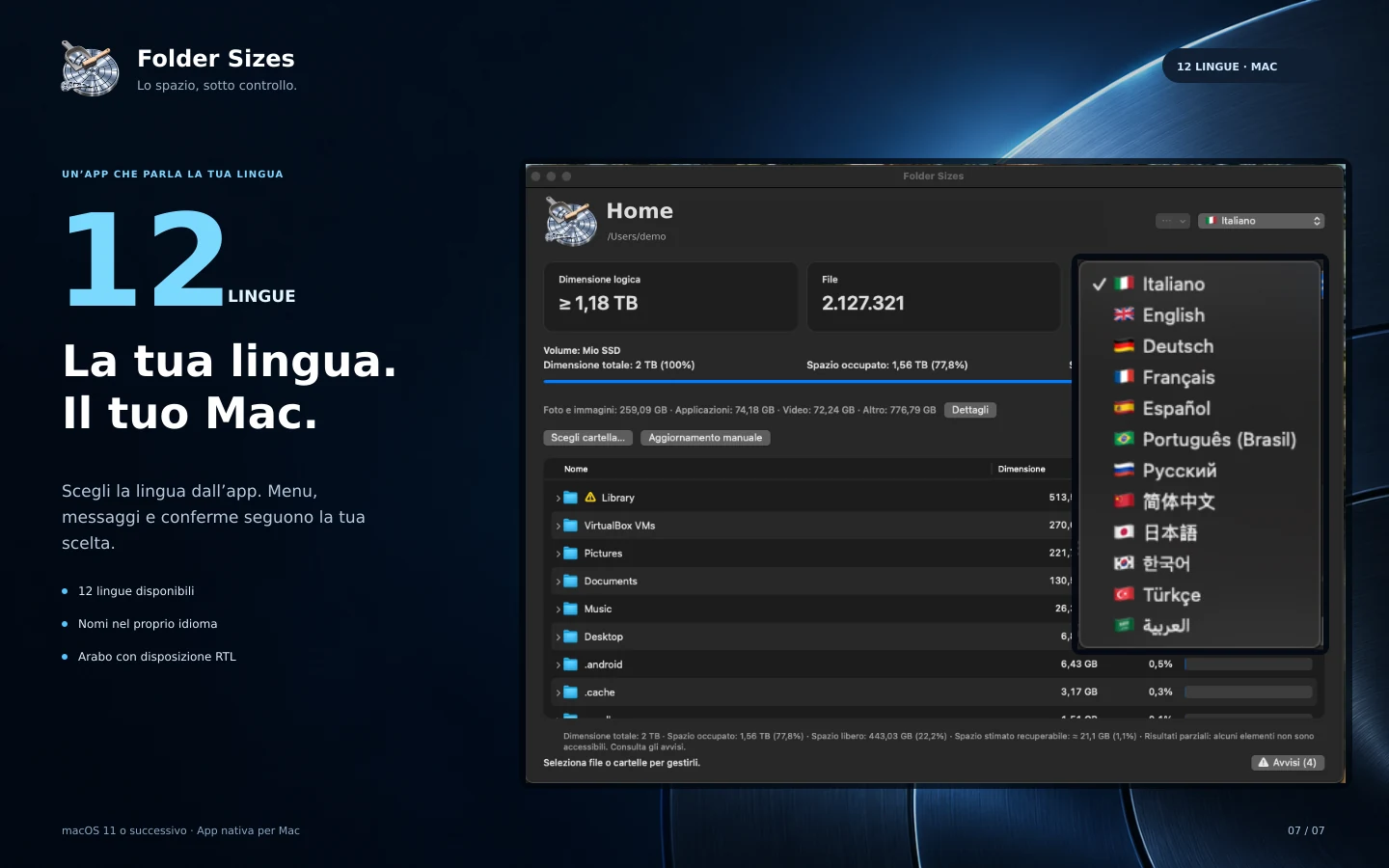This screenshot has width=1389, height=868.
Task: Click the Documents folder icon
Action: [x=570, y=582]
